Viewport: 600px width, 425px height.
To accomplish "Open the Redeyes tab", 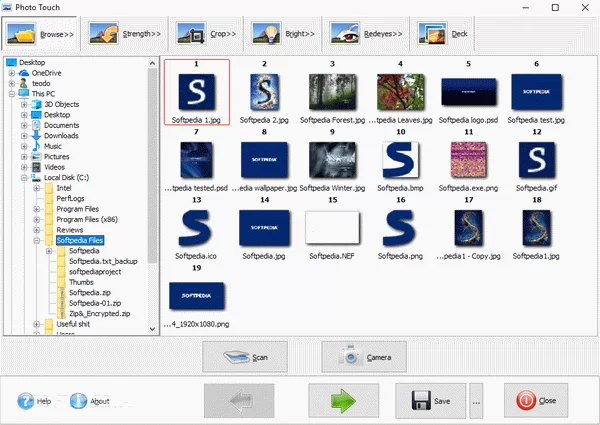I will coord(365,34).
